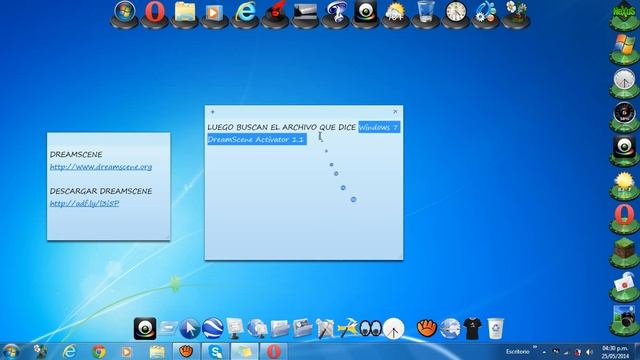
Task: Click the DREAMSCENE heading in small note
Action: [76, 154]
